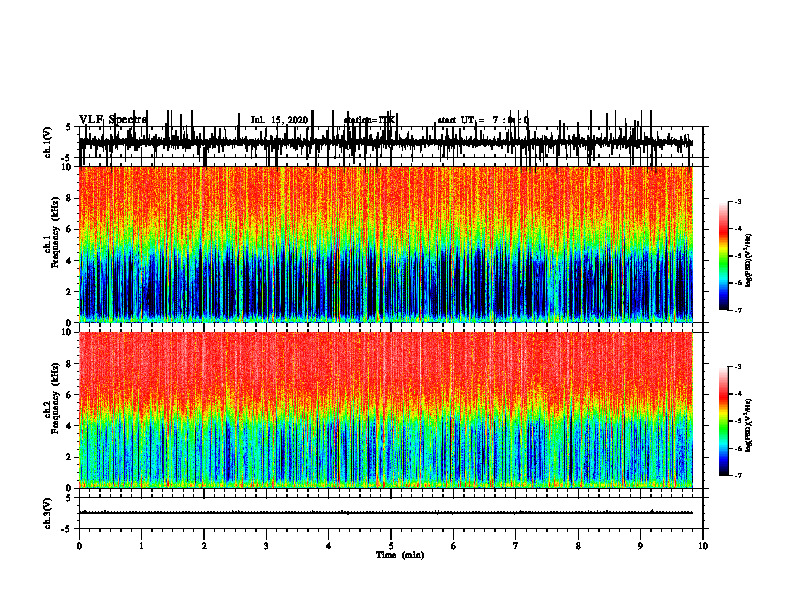792x612 pixels.
Task: Click the "-5" tick on ch.3(V) axis
Action: point(67,529)
